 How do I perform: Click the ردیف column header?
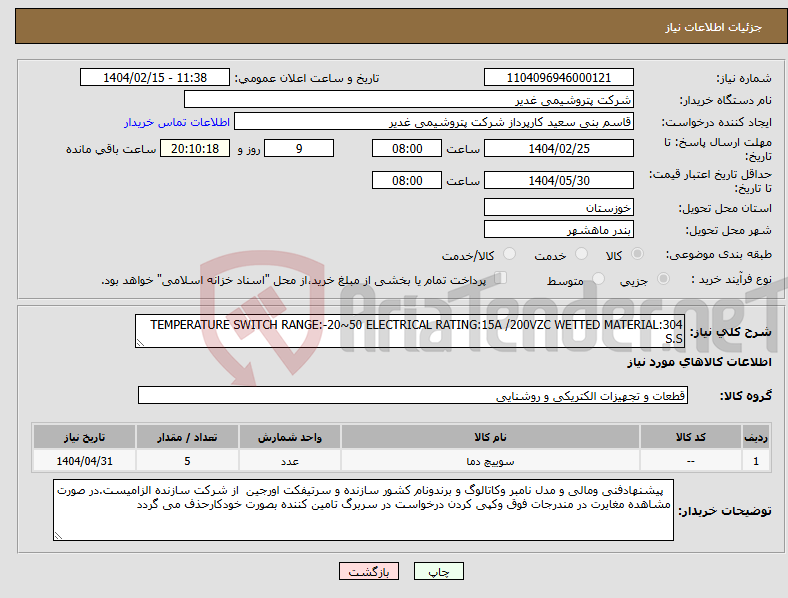[x=755, y=437]
